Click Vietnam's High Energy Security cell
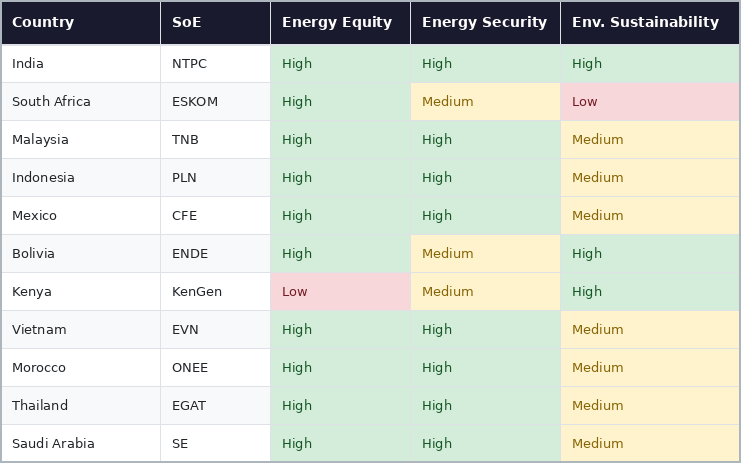 tap(485, 330)
